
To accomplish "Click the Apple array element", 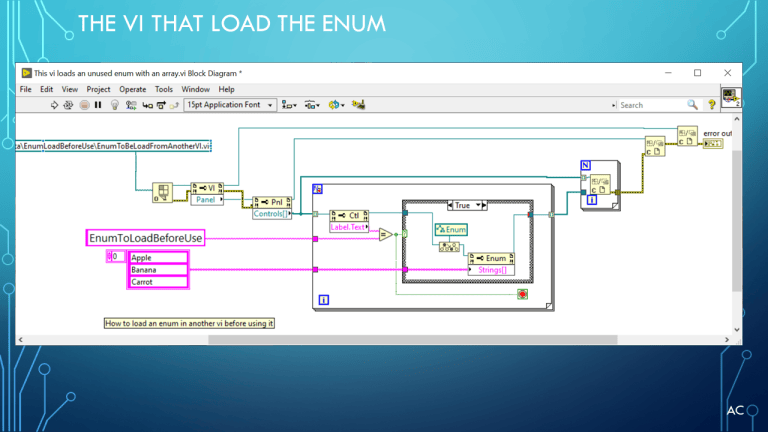I will pyautogui.click(x=158, y=258).
